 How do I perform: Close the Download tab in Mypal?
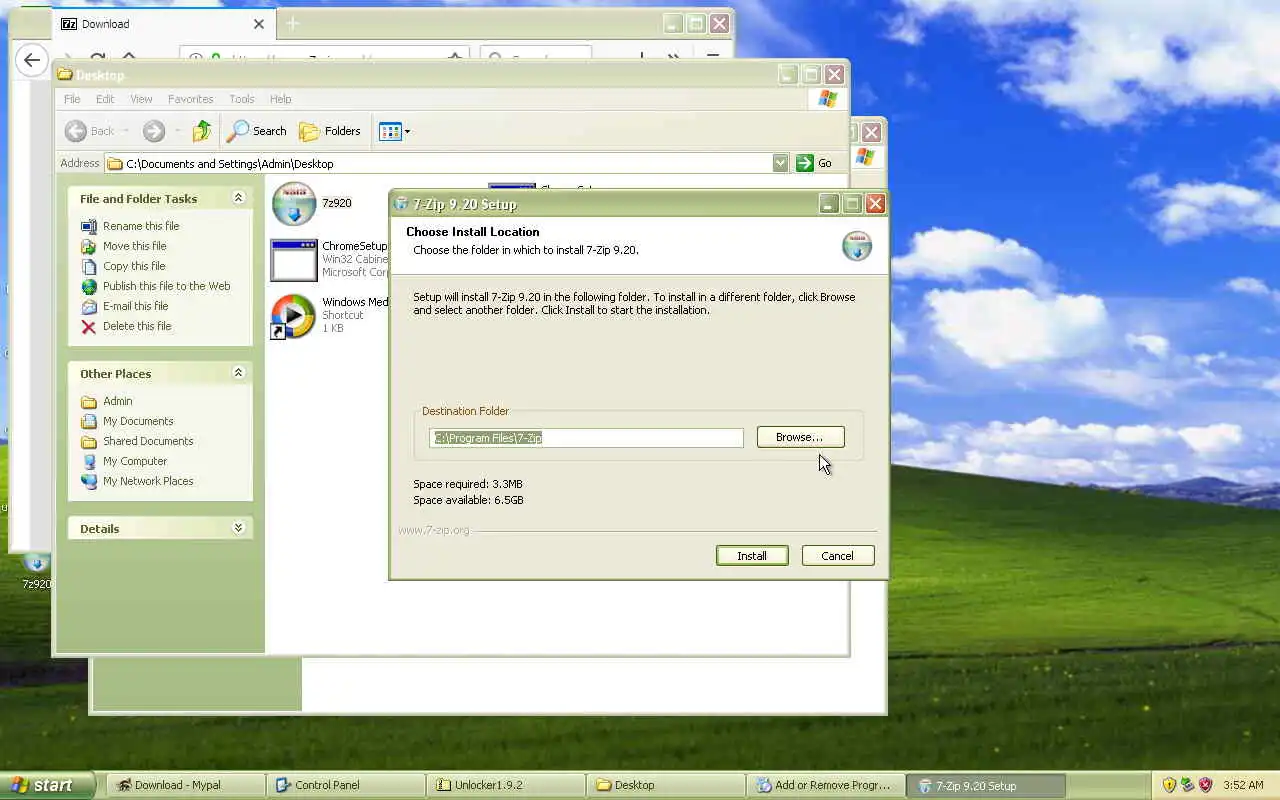tap(259, 24)
